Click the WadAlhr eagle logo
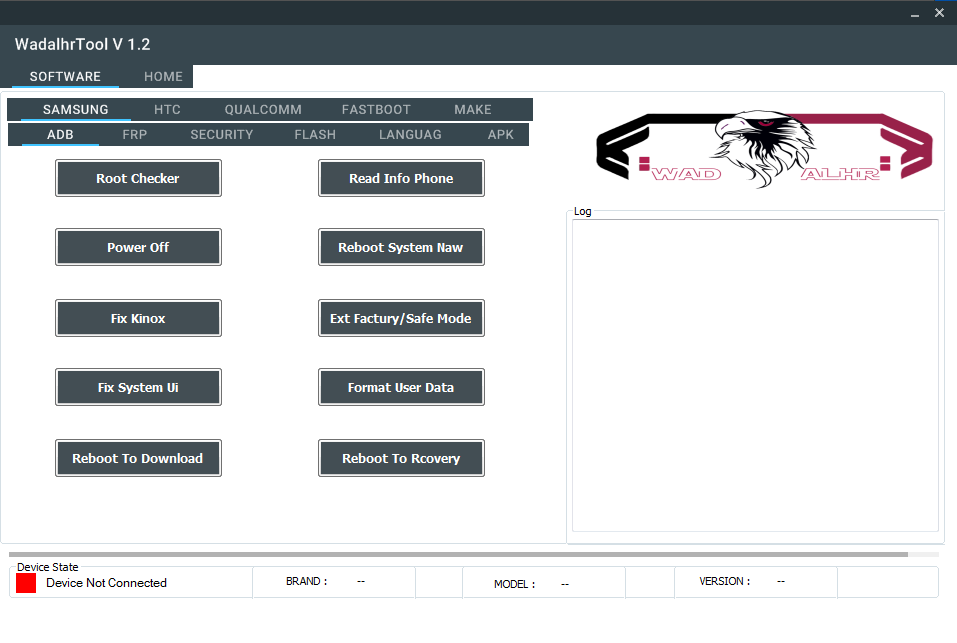The width and height of the screenshot is (957, 643). [x=764, y=150]
